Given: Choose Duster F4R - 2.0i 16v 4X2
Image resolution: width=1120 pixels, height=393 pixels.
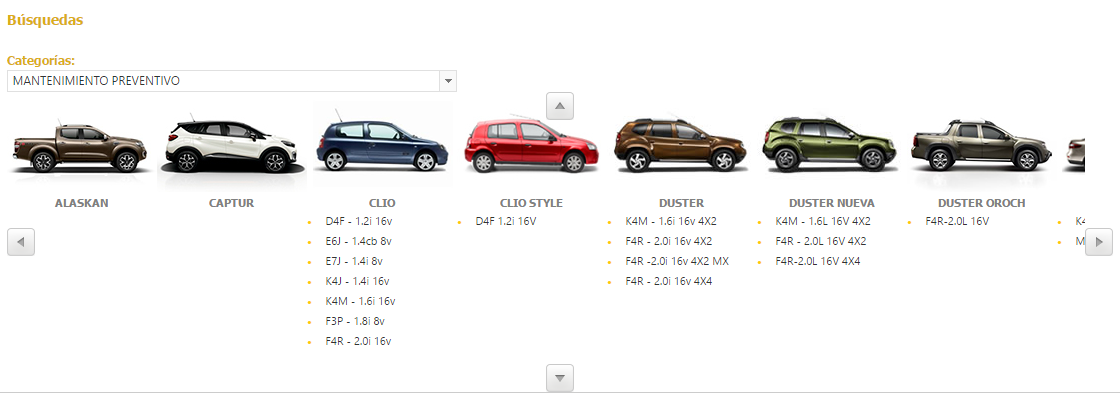Looking at the screenshot, I should click(669, 242).
